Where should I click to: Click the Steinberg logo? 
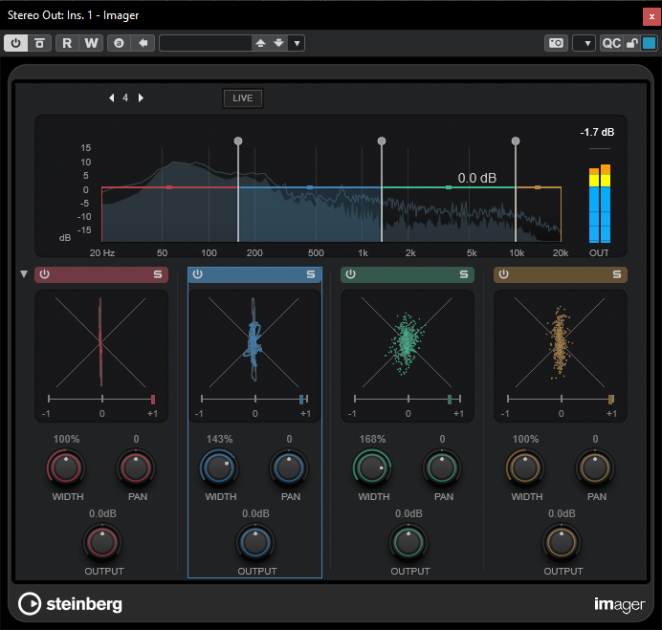click(x=70, y=604)
